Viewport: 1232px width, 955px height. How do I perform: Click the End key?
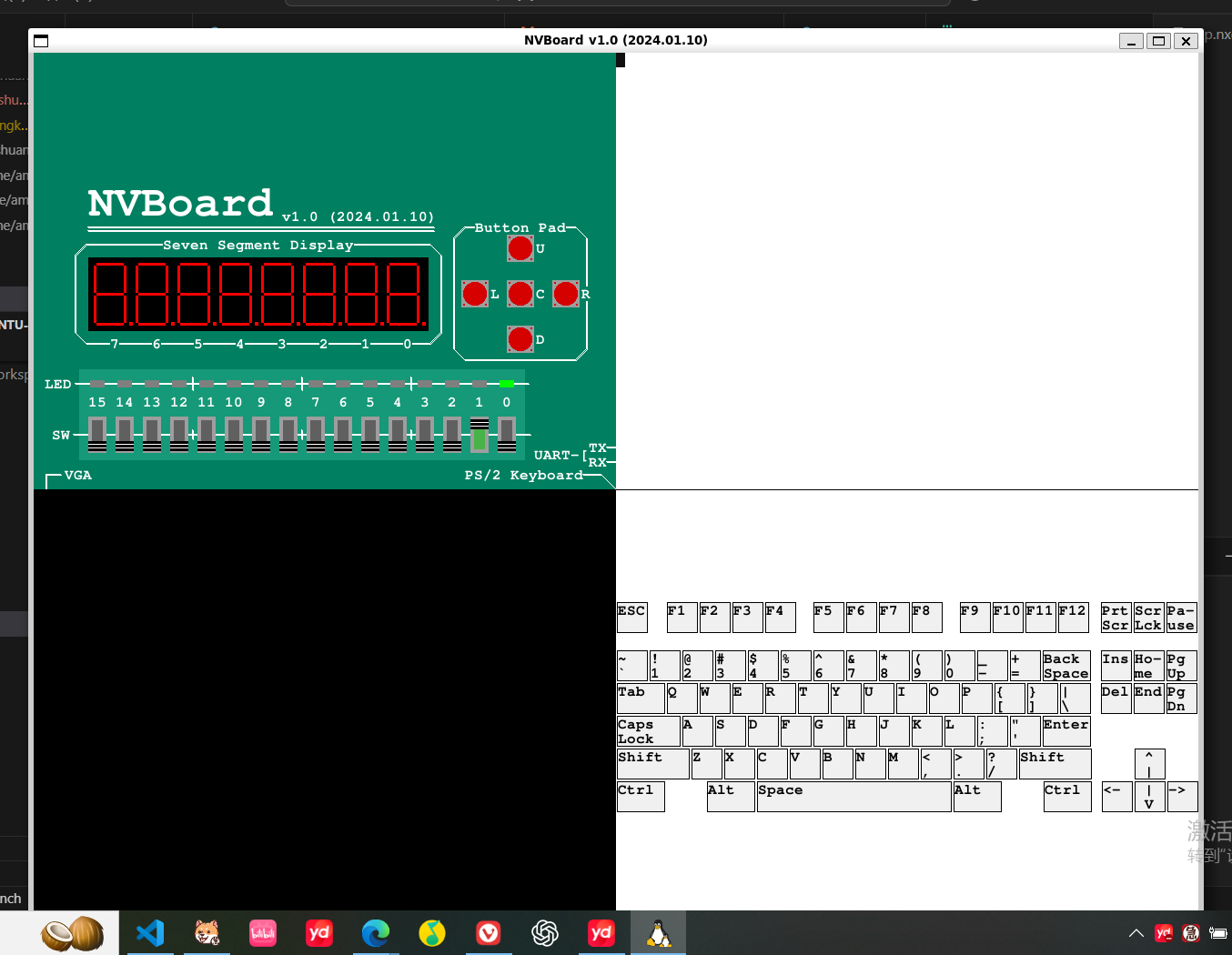(1149, 699)
